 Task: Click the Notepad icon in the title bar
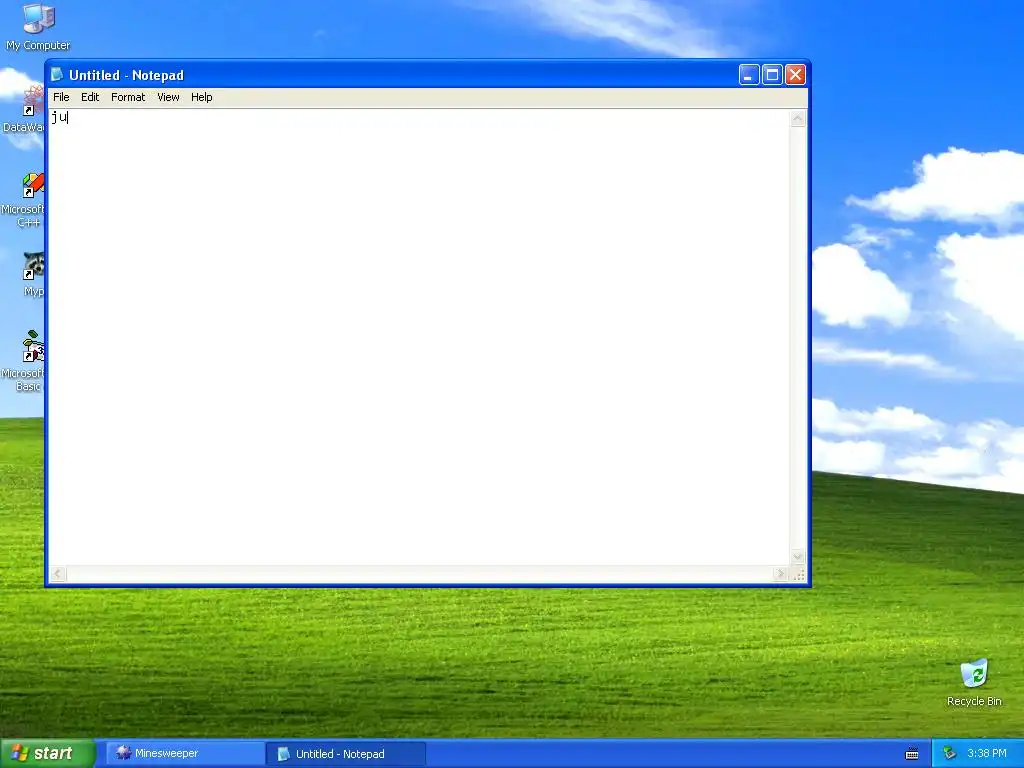tap(57, 74)
